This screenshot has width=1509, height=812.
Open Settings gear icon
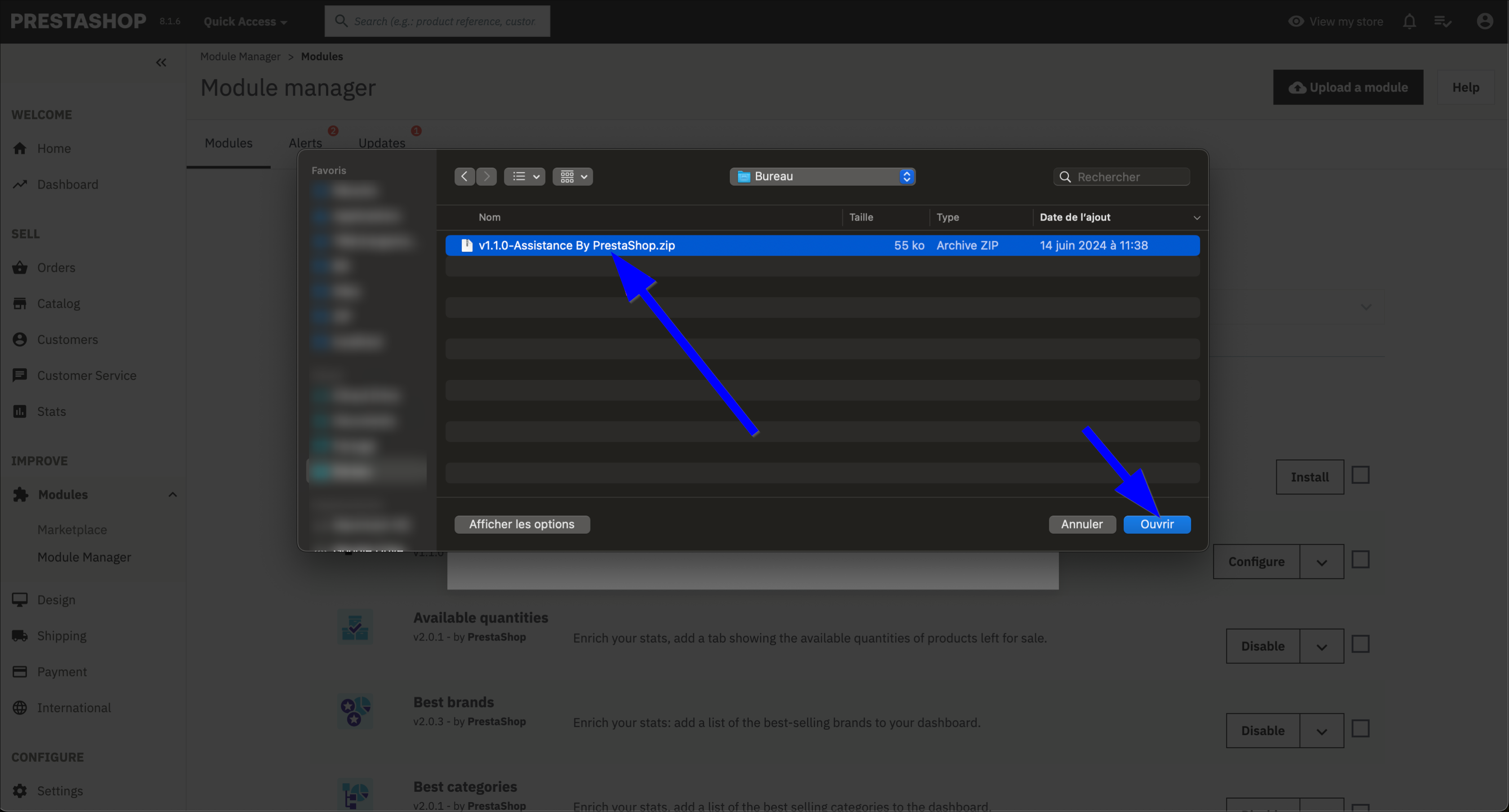[20, 790]
